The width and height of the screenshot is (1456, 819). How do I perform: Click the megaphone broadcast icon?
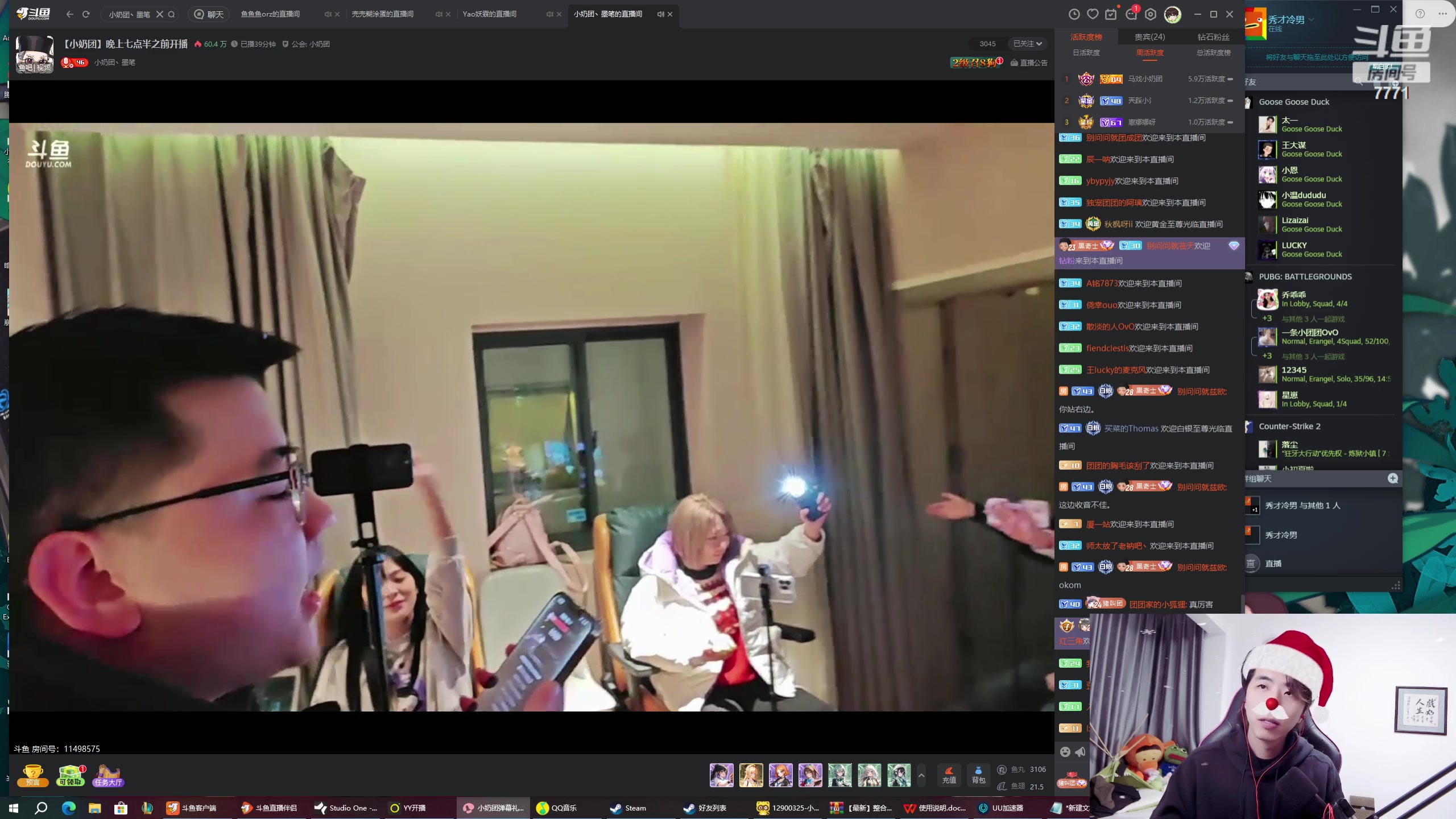click(x=1080, y=752)
